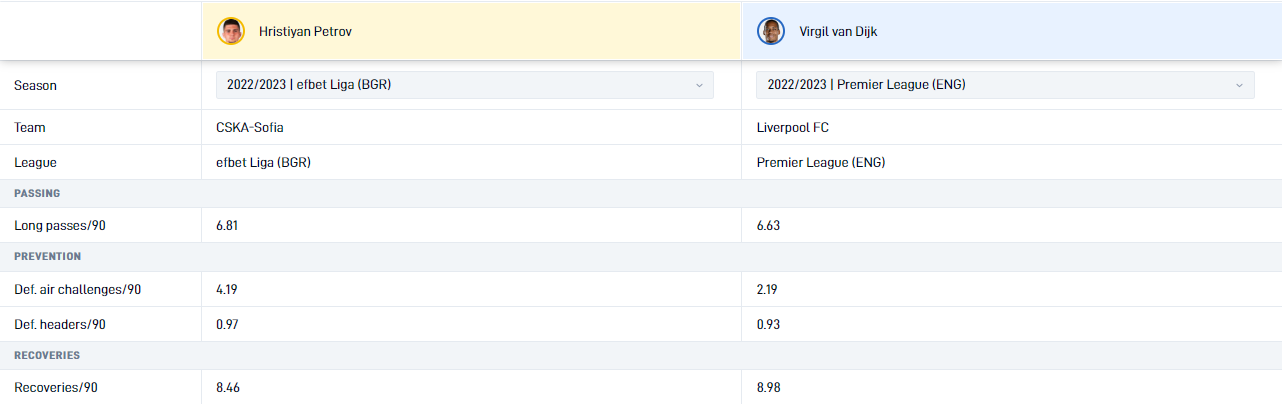Select the Liverpool FC team cell
Image resolution: width=1282 pixels, height=404 pixels.
1011,127
